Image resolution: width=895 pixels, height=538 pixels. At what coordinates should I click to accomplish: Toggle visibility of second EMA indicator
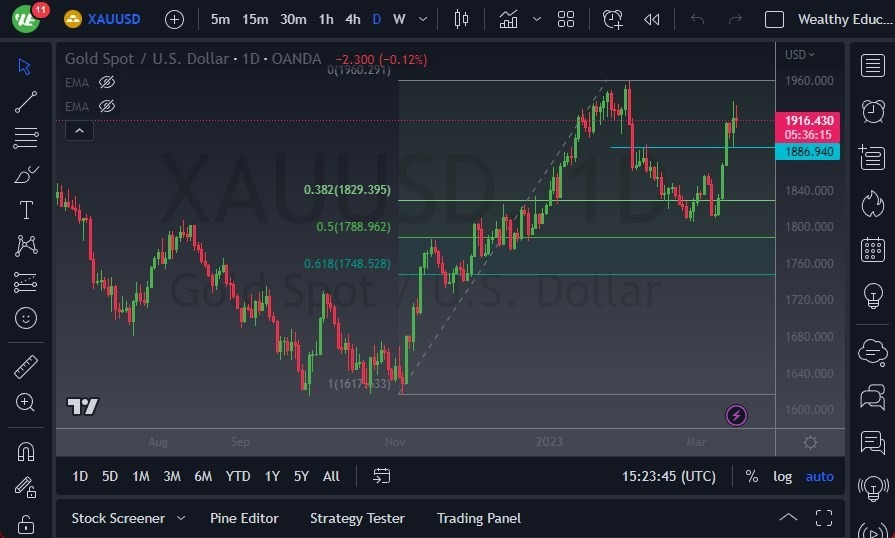107,106
